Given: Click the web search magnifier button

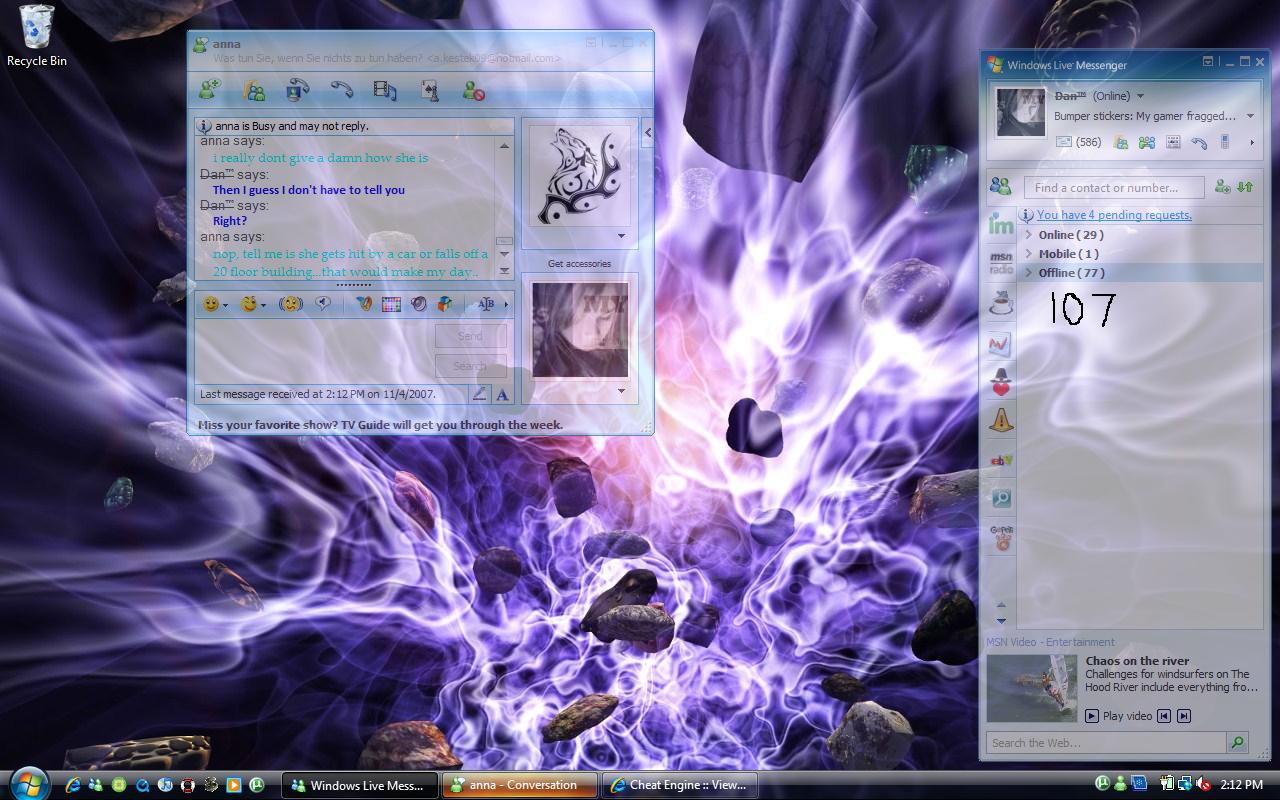Looking at the screenshot, I should pyautogui.click(x=1237, y=743).
